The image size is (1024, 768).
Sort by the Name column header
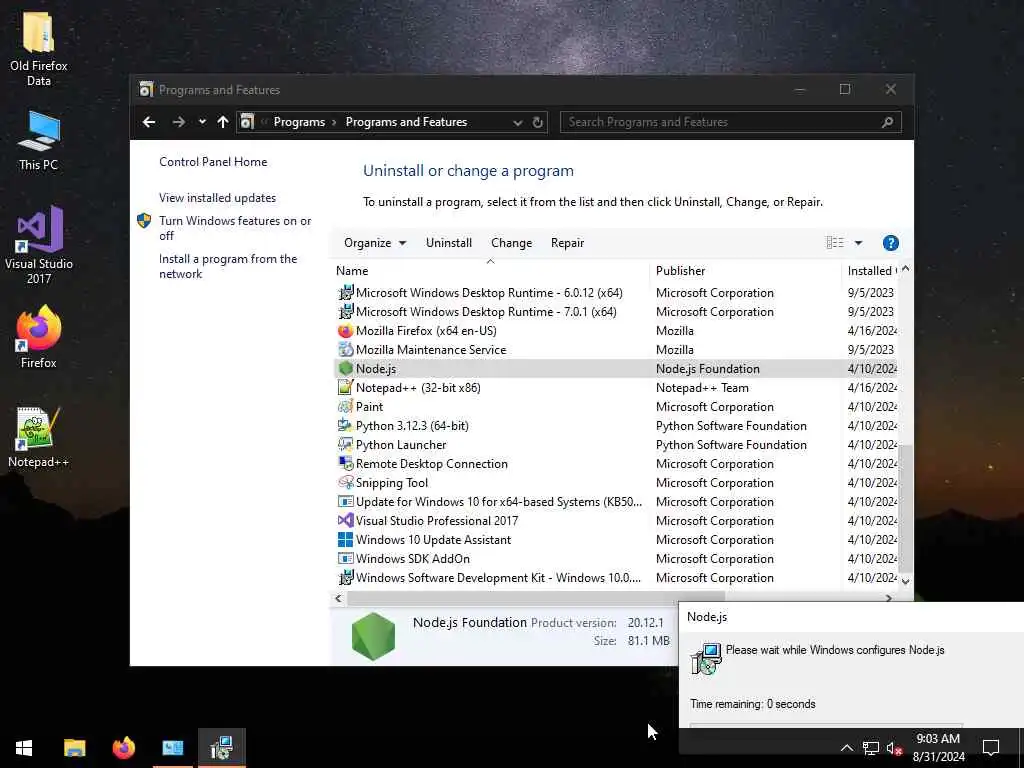490,270
